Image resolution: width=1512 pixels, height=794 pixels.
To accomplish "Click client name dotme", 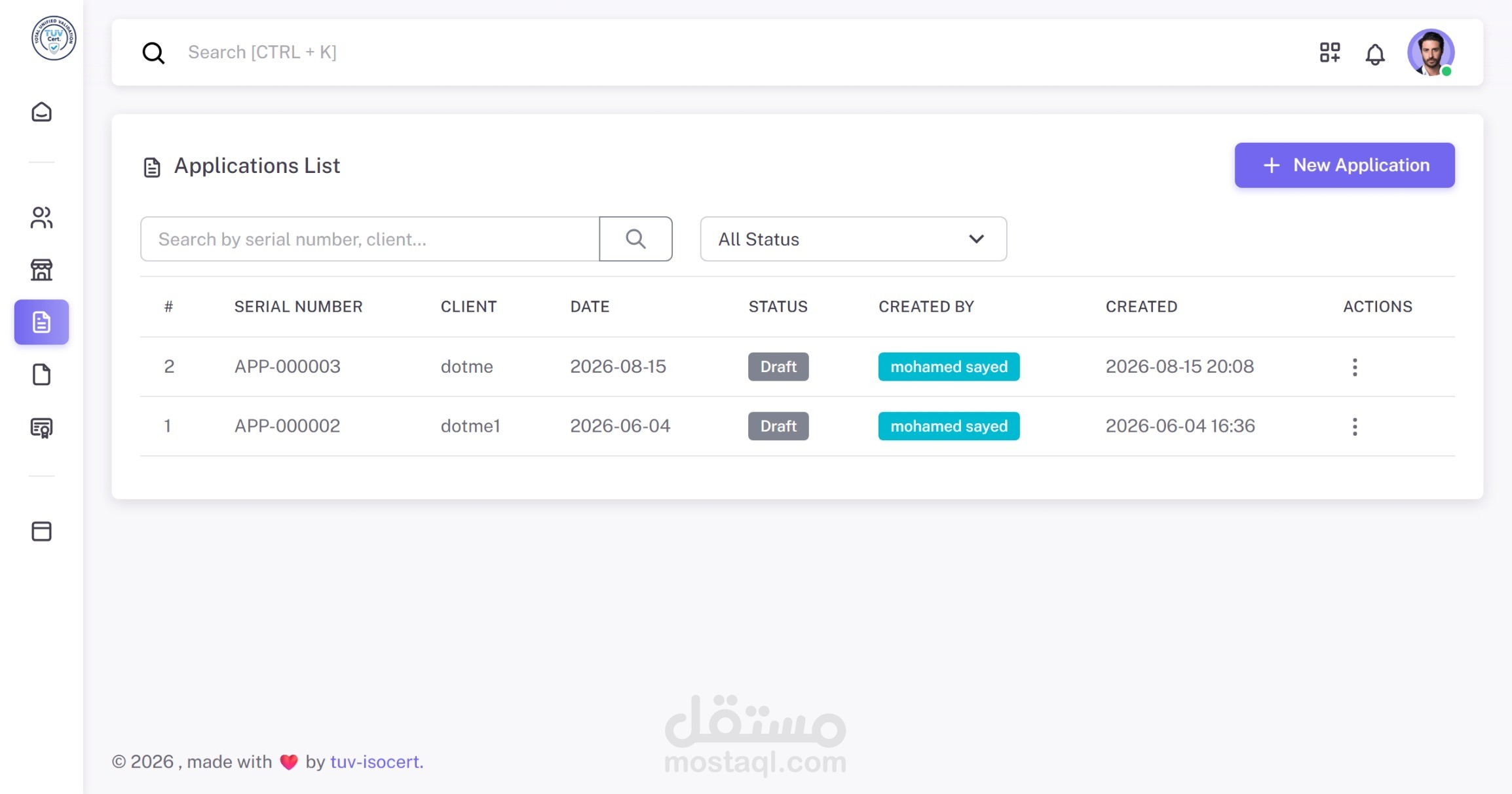I will pos(466,367).
